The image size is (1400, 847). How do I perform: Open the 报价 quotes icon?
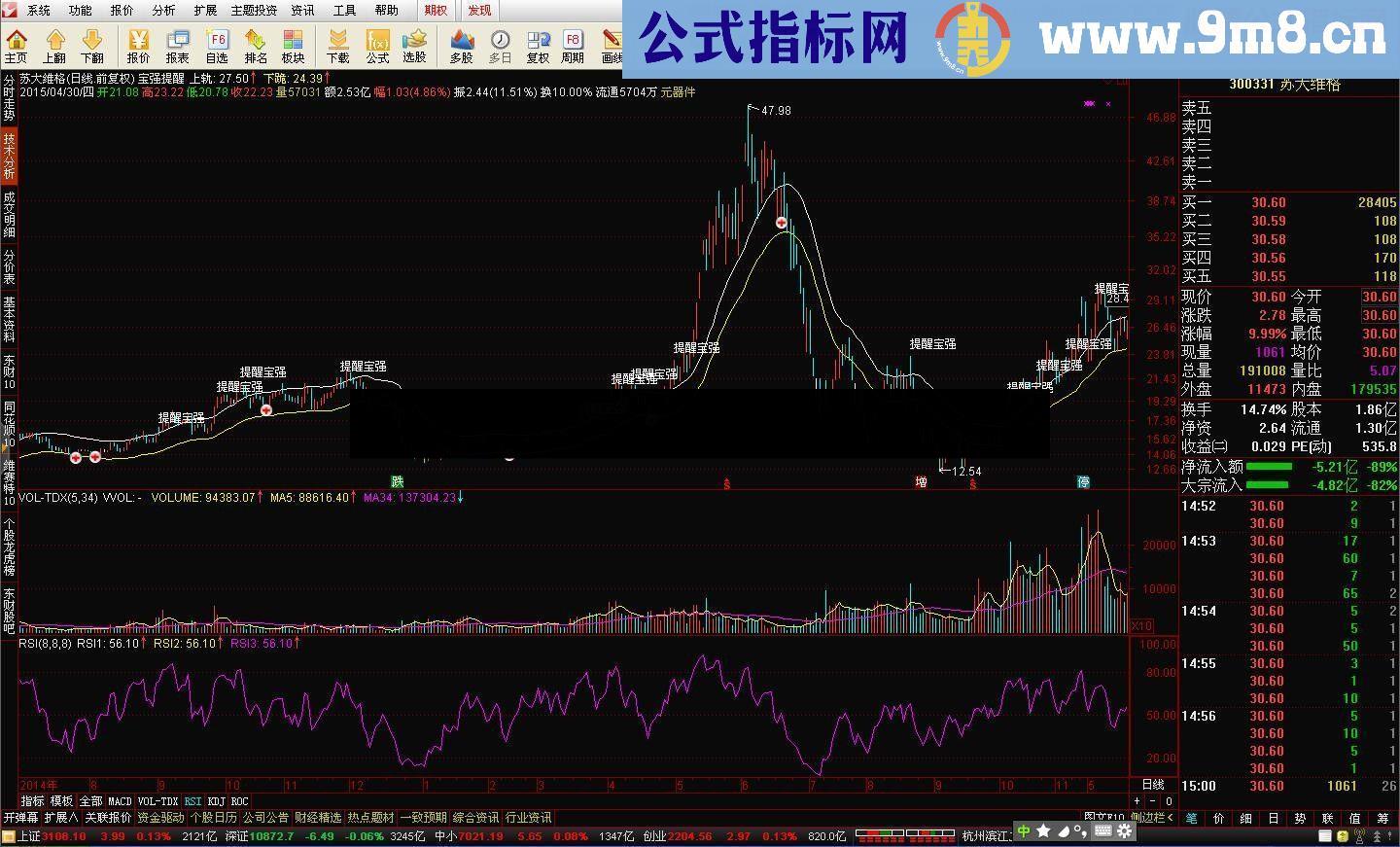pos(136,44)
